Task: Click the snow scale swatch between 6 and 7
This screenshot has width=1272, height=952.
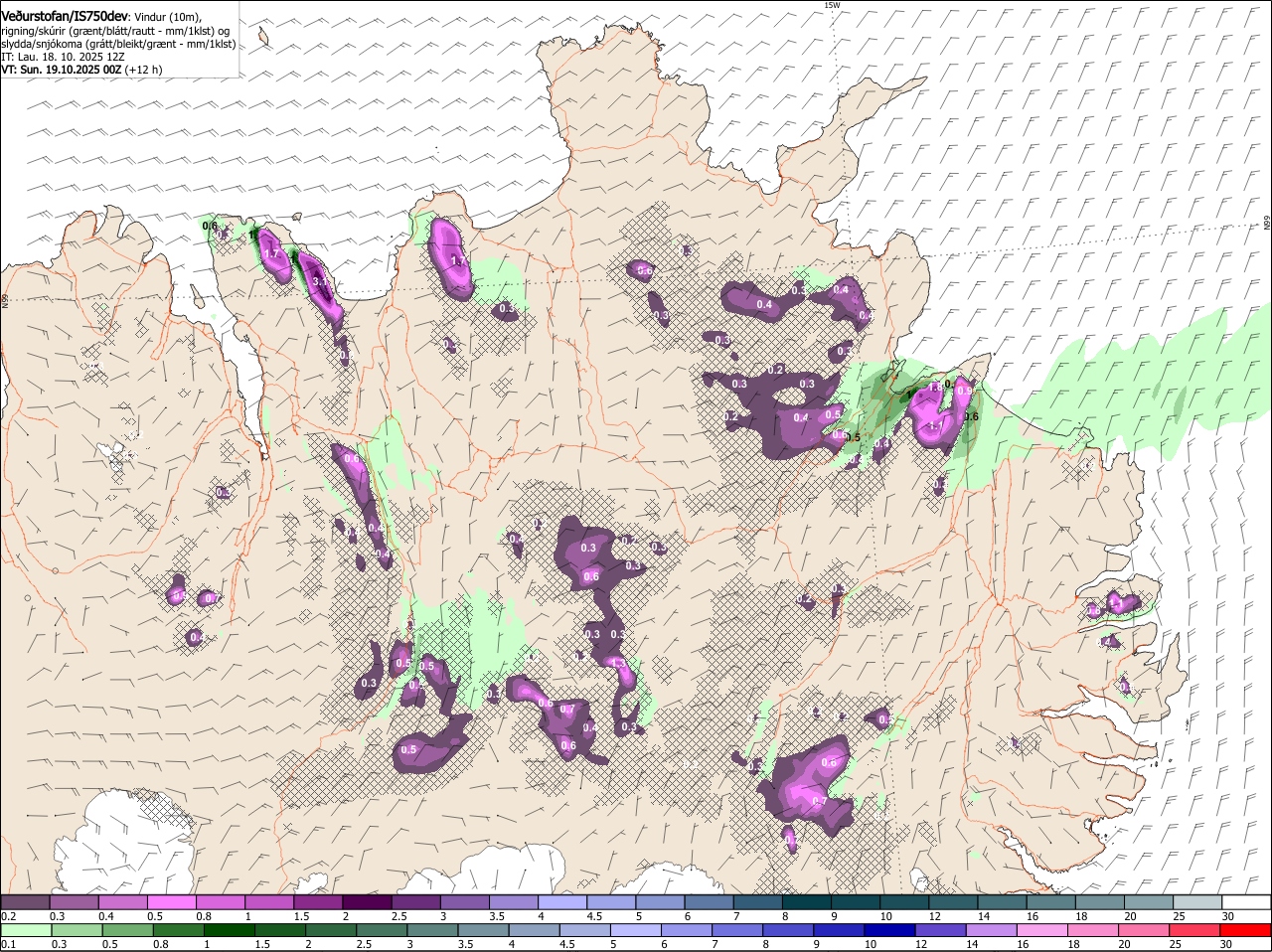Action: (x=710, y=901)
